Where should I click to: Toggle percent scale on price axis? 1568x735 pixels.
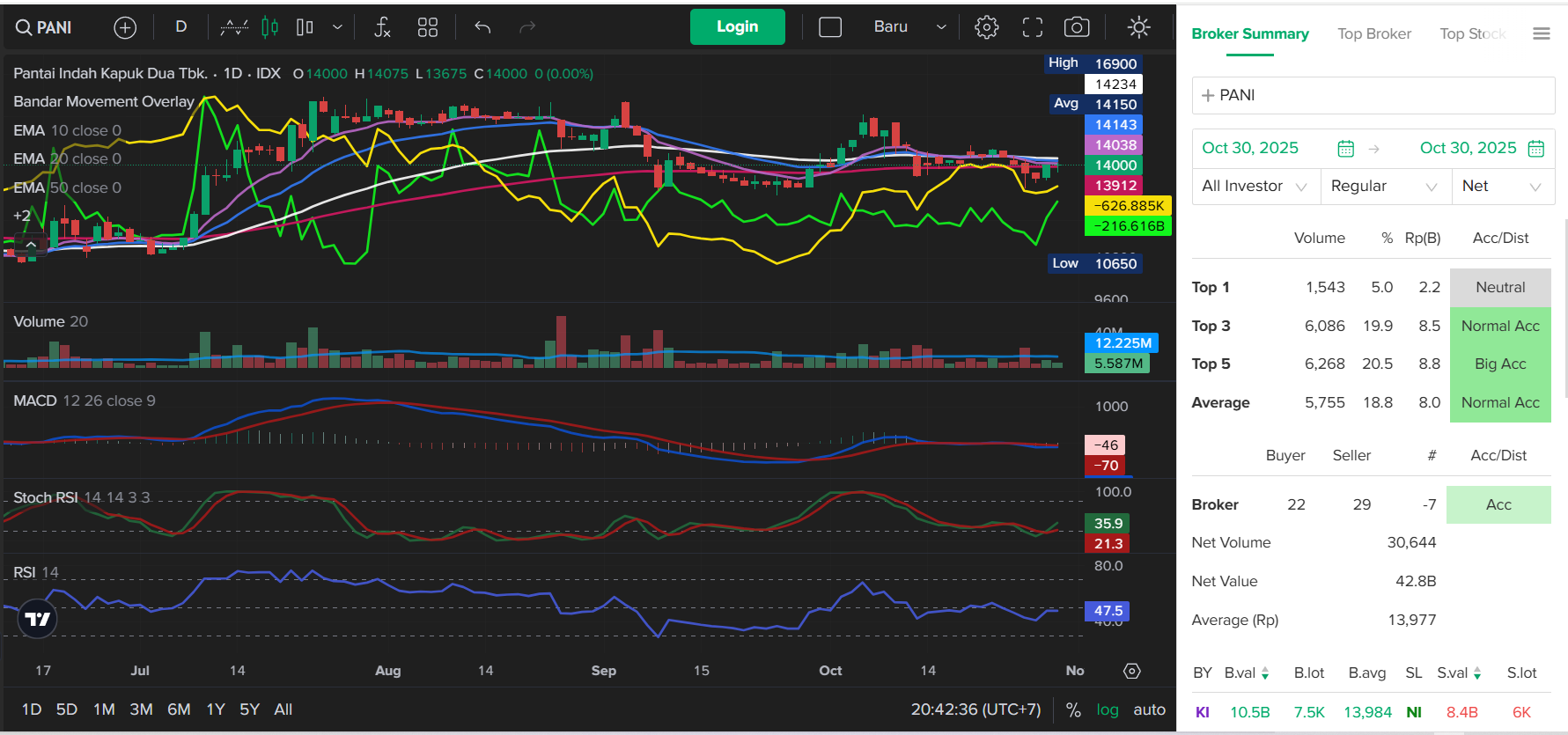point(1073,709)
